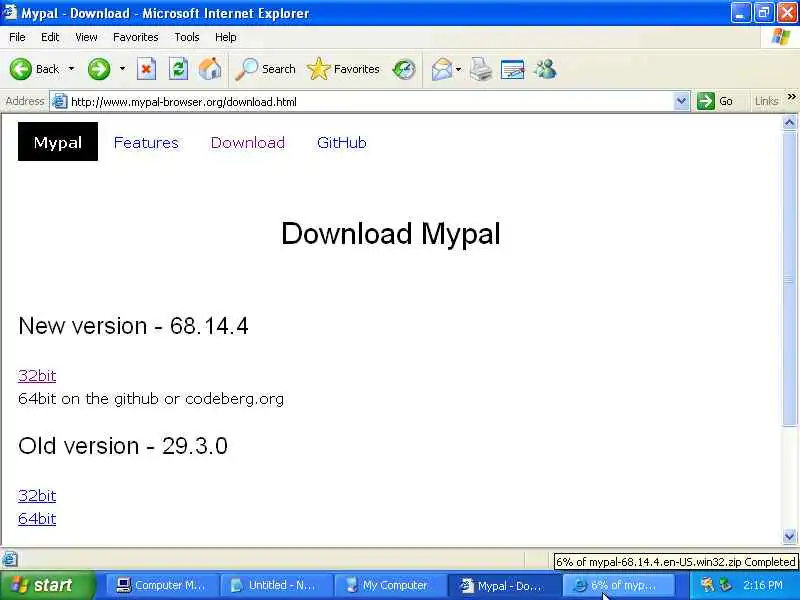Click the Windows start button
The height and width of the screenshot is (600, 800).
(47, 585)
